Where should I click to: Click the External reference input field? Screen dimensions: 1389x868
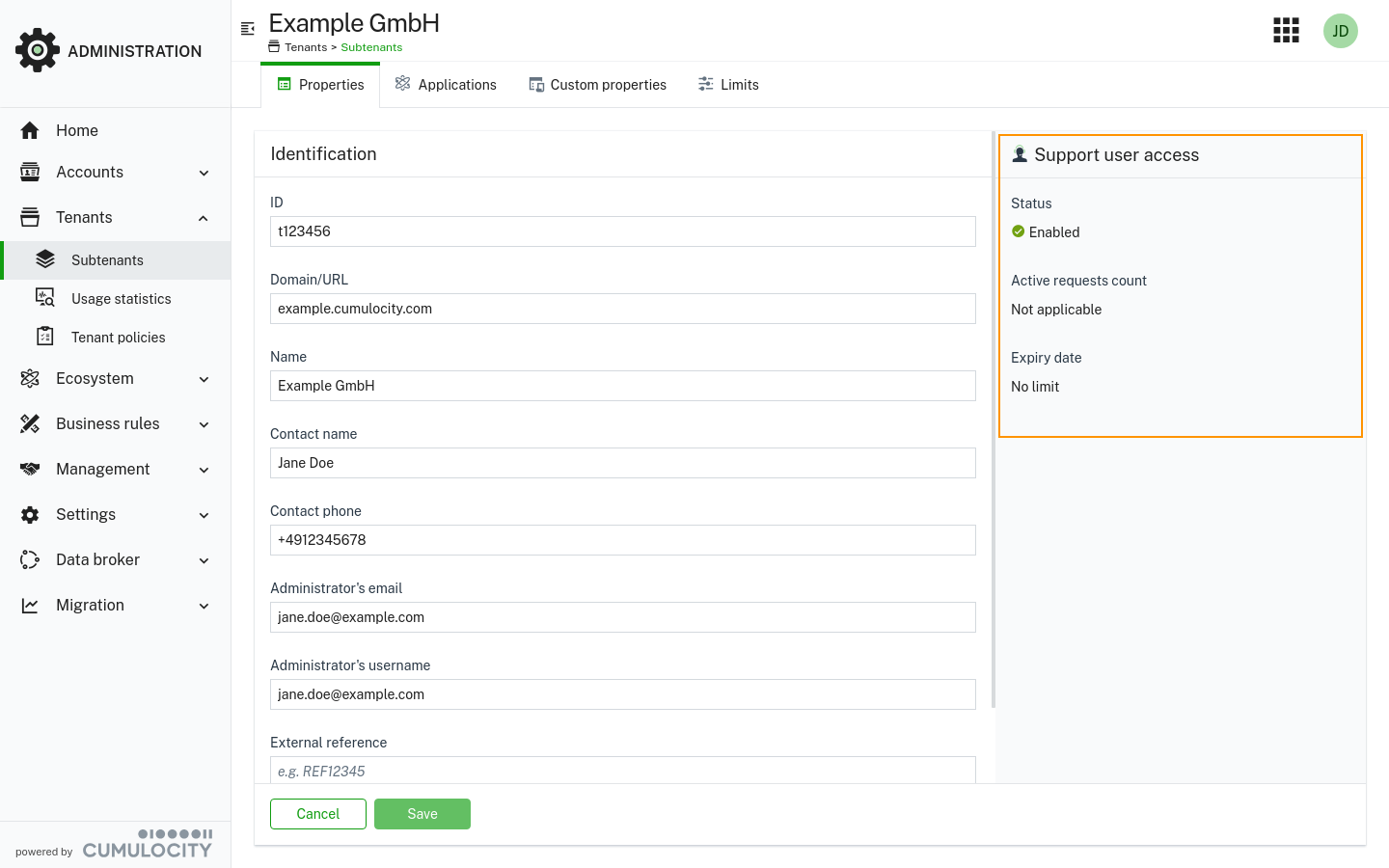pos(622,771)
